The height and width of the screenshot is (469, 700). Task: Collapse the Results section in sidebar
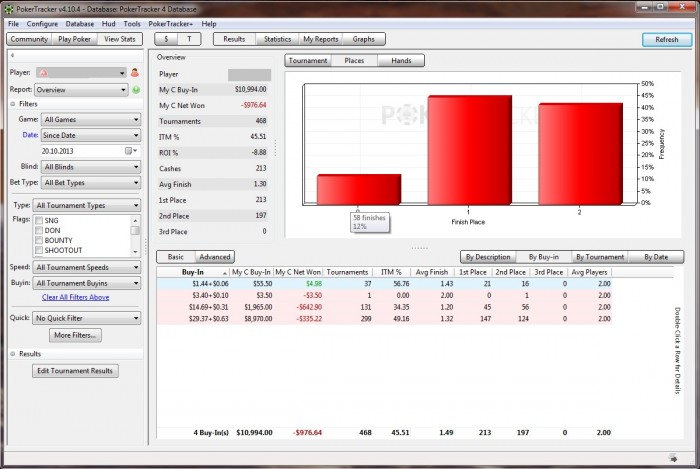[12, 354]
